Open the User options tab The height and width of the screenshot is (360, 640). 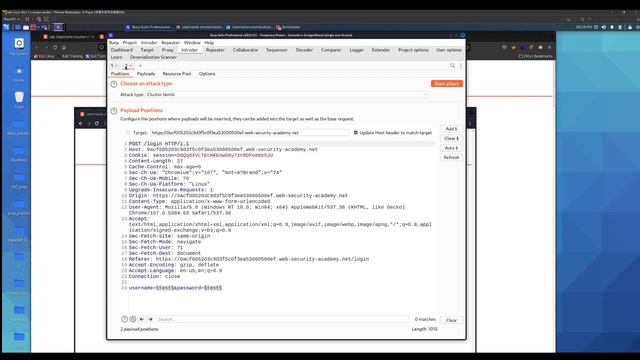449,50
